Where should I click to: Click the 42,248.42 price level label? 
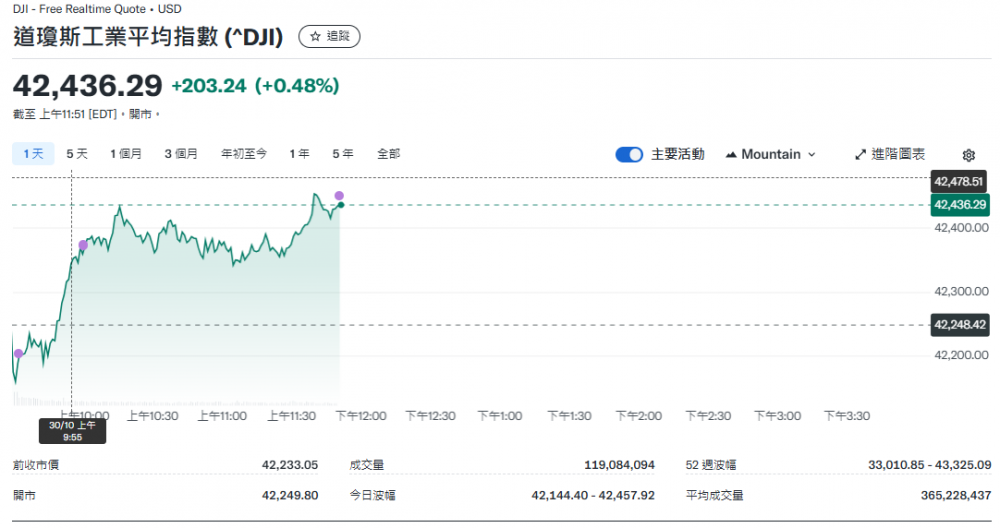959,324
